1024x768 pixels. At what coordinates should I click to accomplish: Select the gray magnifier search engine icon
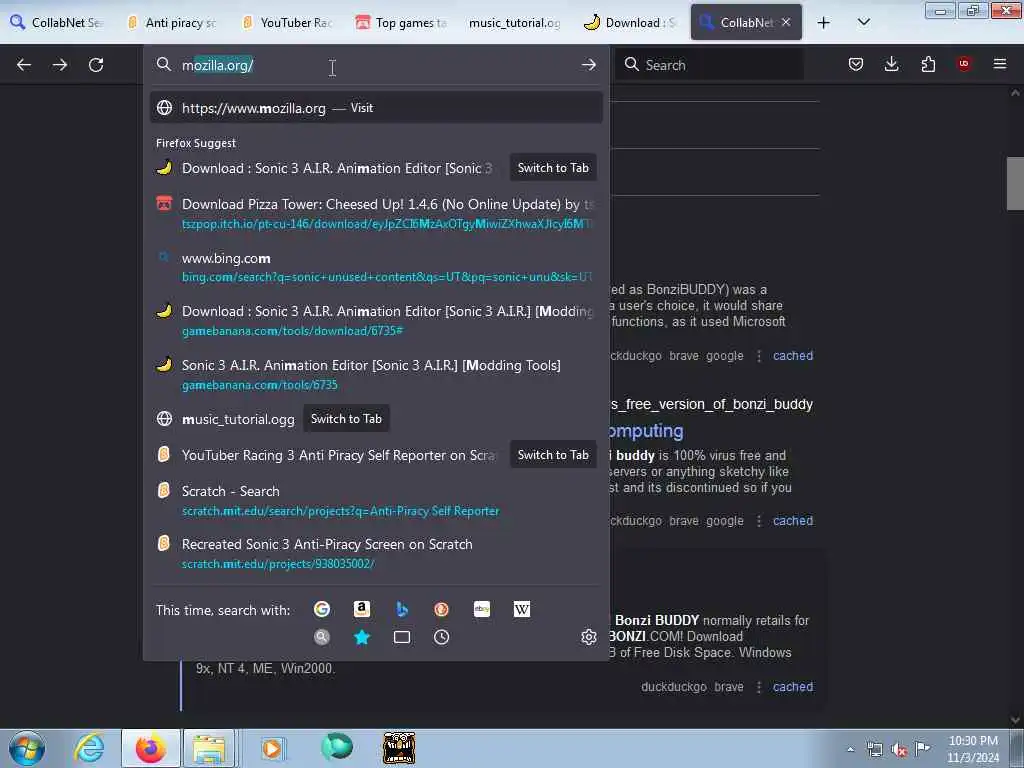pyautogui.click(x=322, y=637)
